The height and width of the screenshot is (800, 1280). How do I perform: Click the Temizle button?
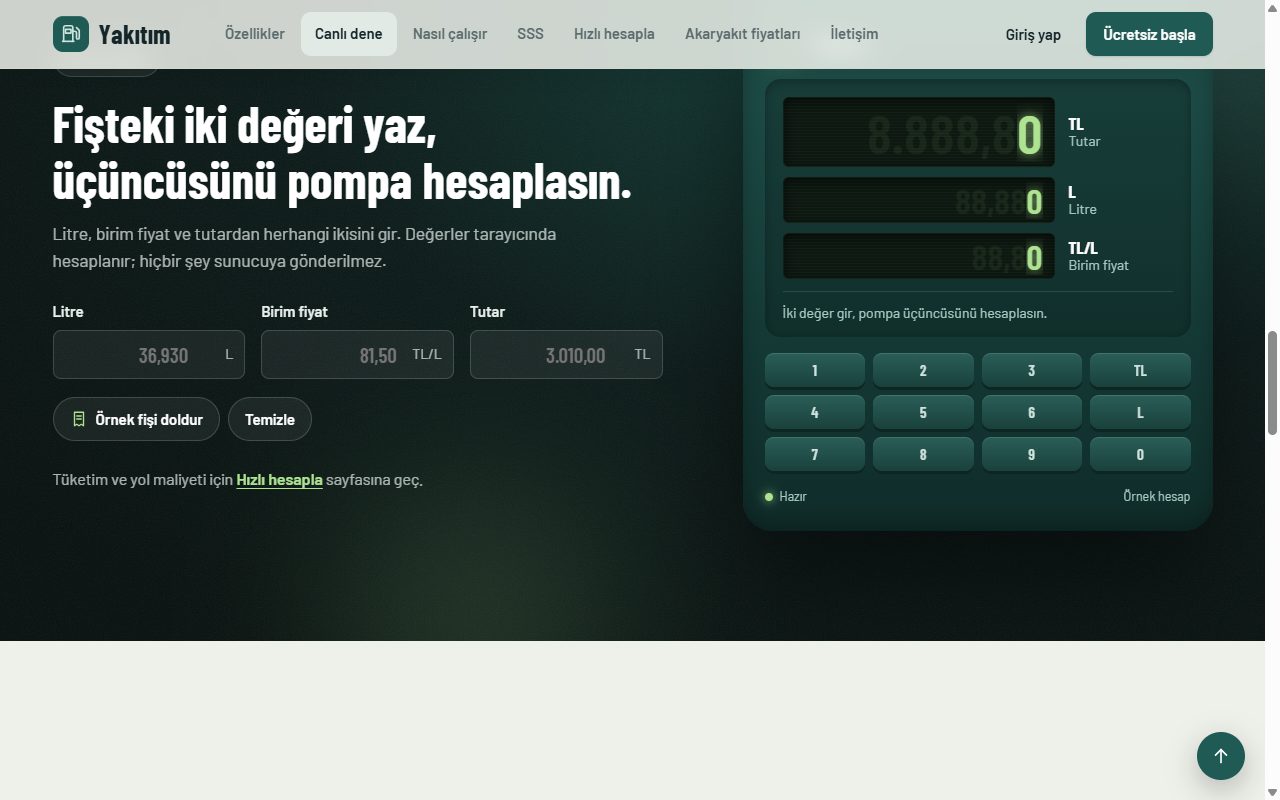point(270,419)
